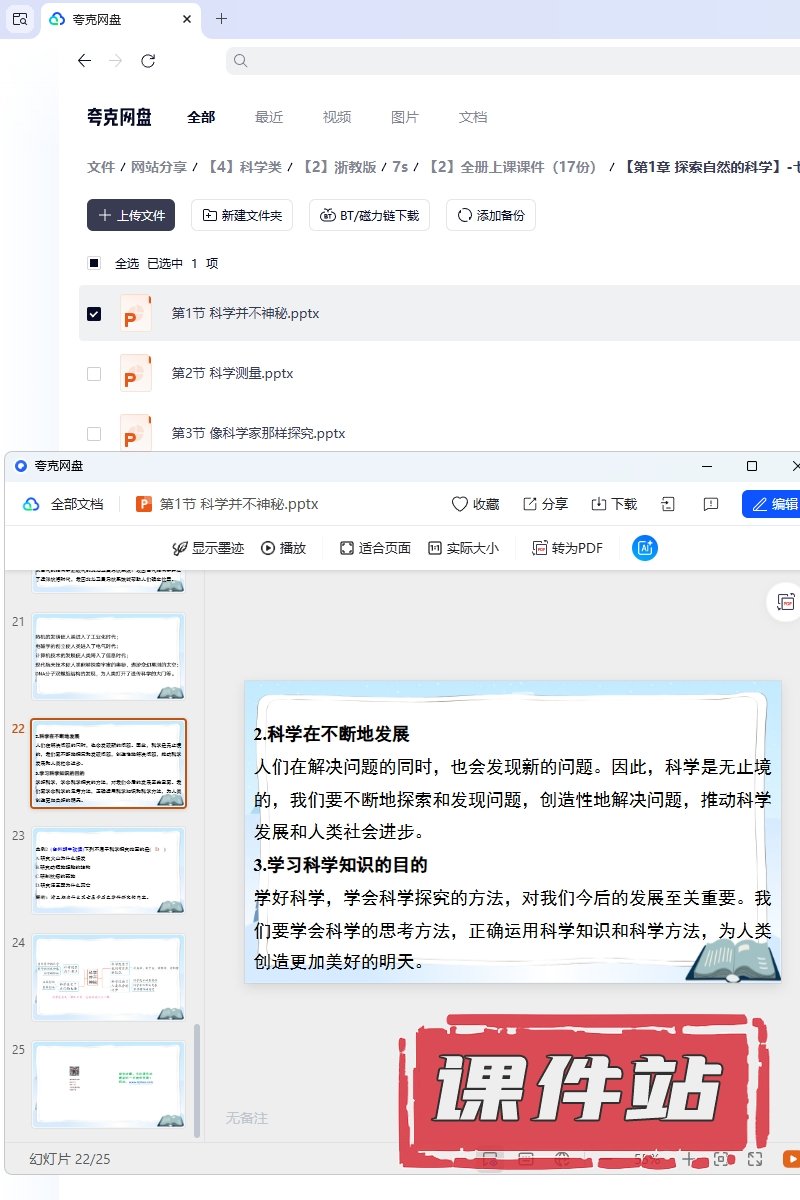
Task: Click the 转为PDF convert button
Action: [x=567, y=548]
